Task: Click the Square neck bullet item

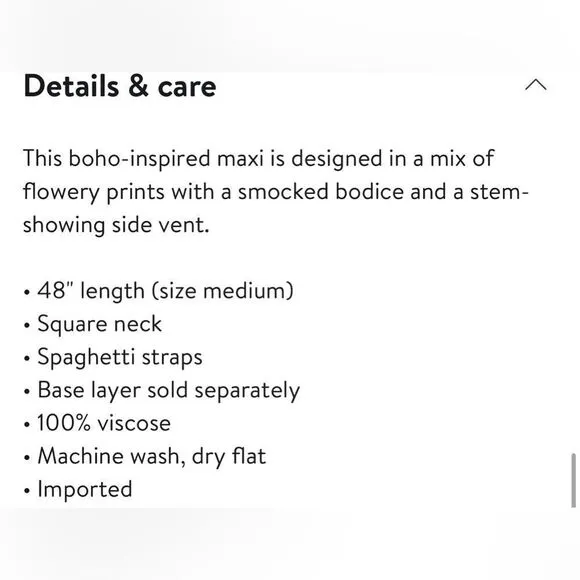Action: 93,324
